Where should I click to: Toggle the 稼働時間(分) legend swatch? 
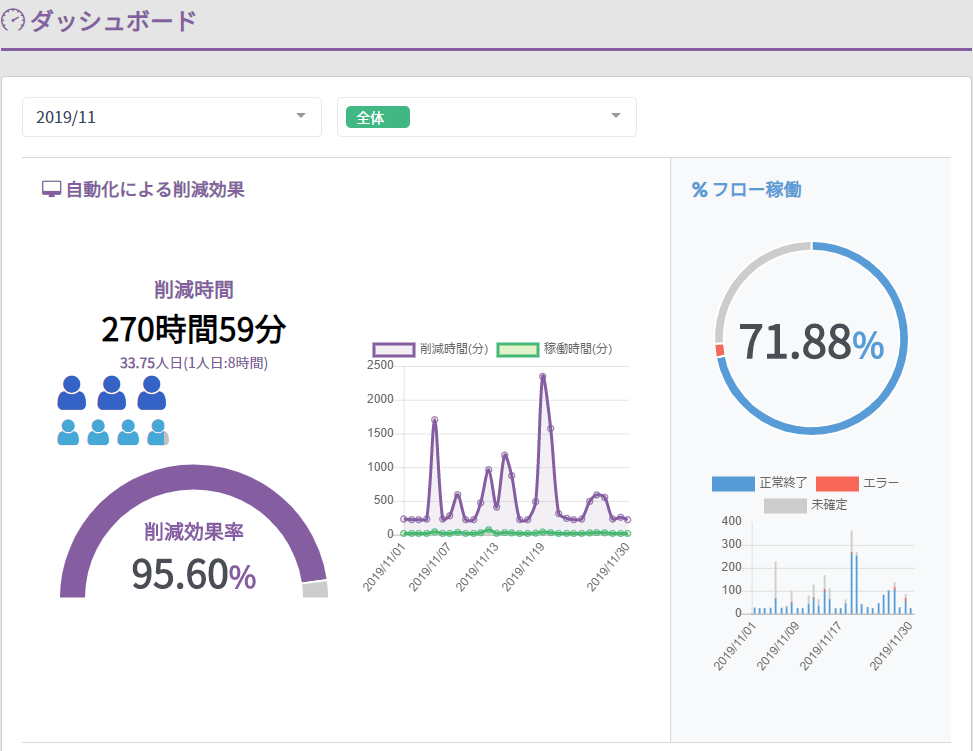[x=518, y=349]
